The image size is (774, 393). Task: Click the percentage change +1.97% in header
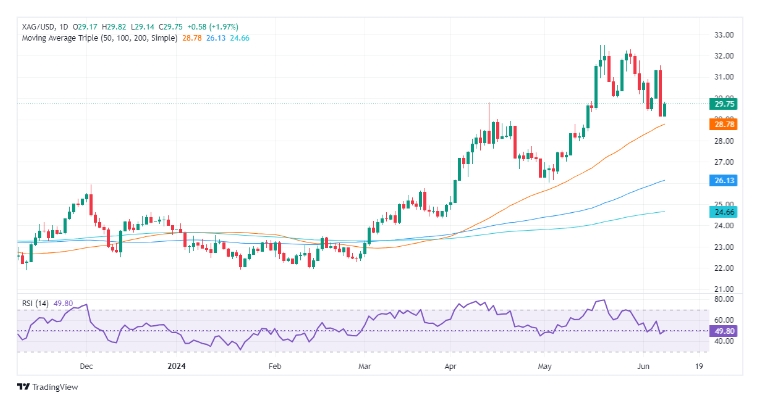(x=224, y=27)
